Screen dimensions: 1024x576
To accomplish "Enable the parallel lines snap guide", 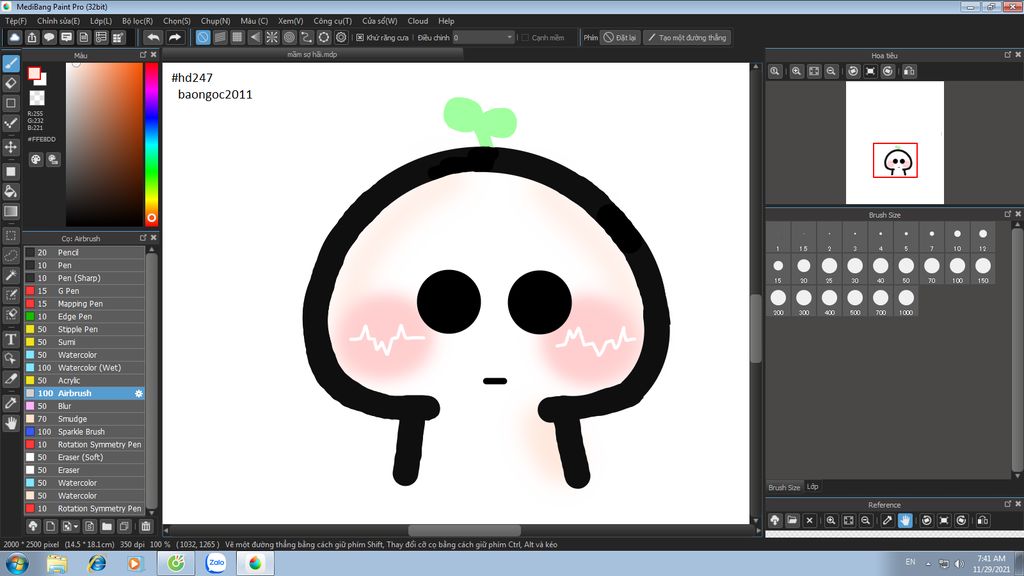I will point(220,37).
